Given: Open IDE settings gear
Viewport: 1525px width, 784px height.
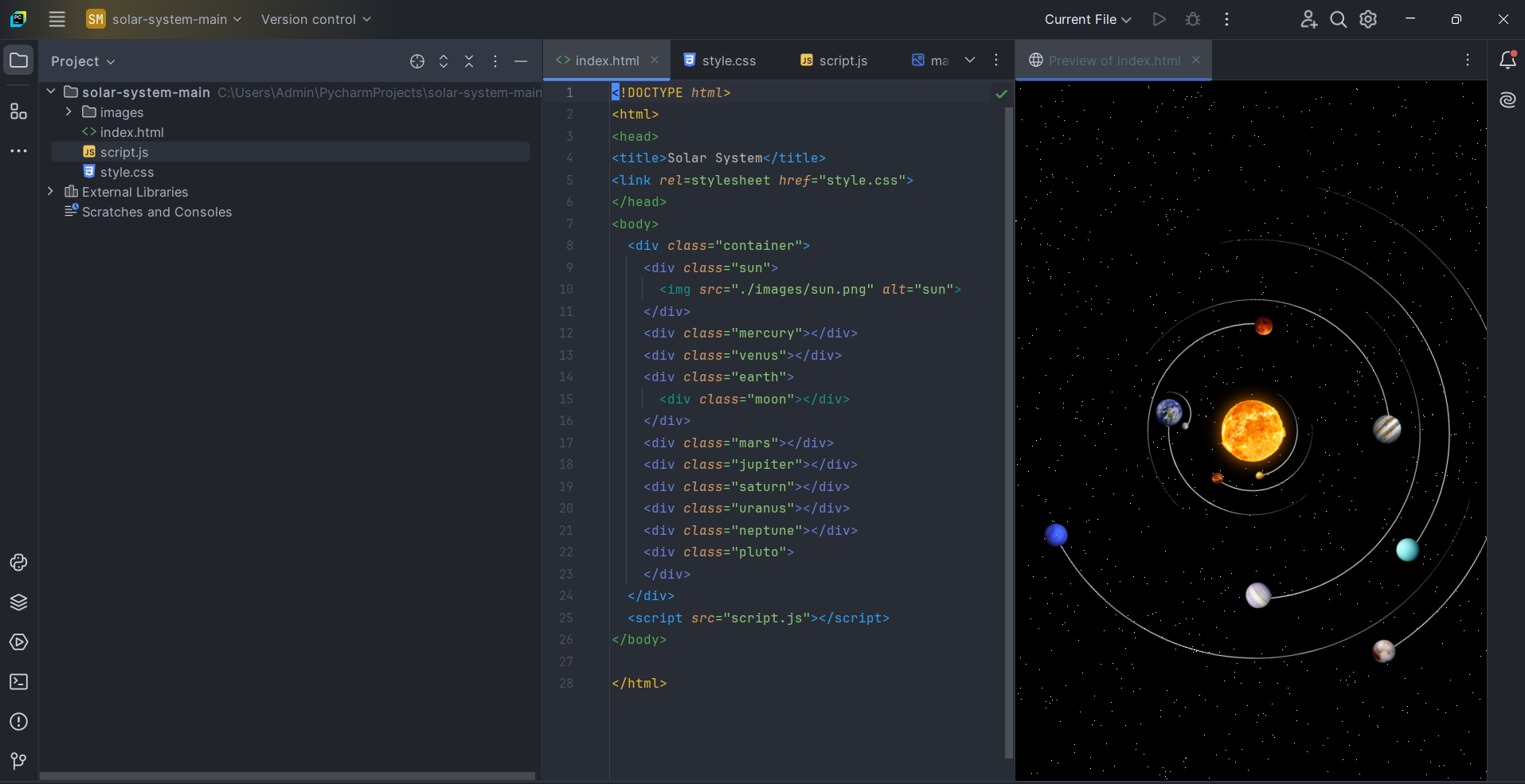Looking at the screenshot, I should (x=1368, y=19).
